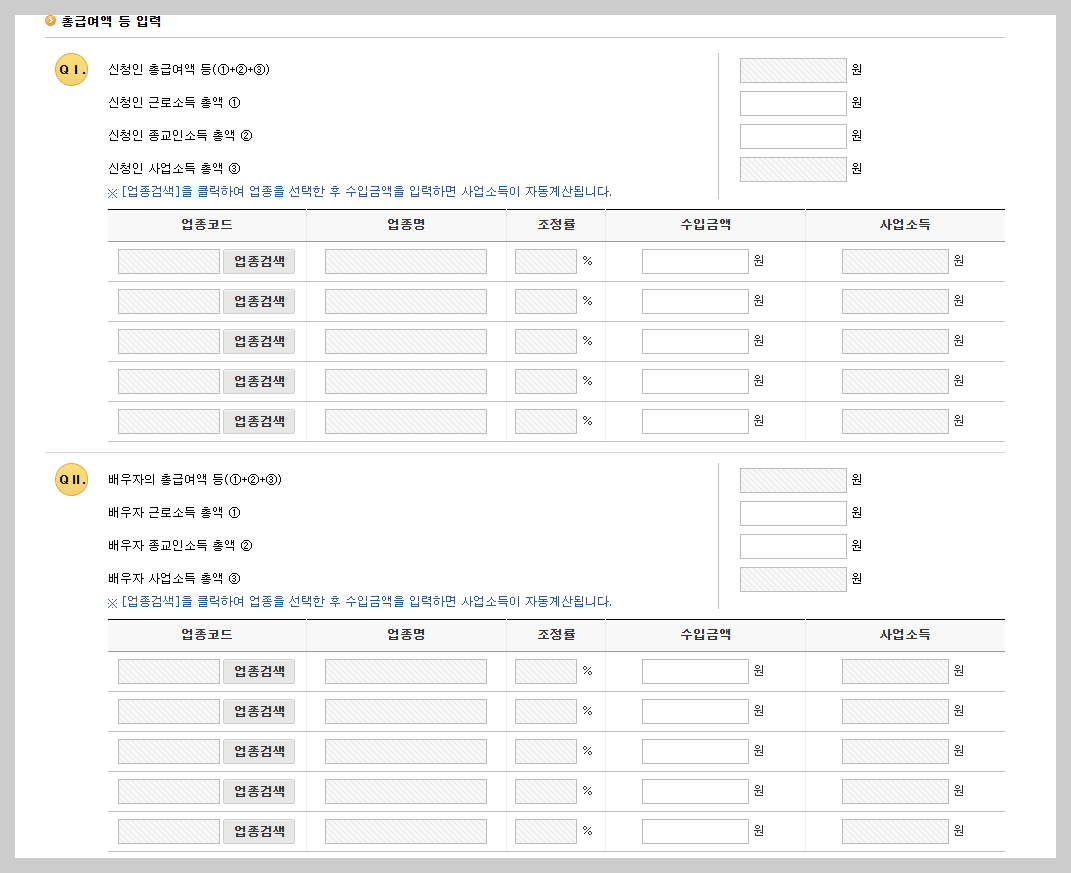Click 사업소득 field in Q I first row
The image size is (1071, 873).
click(895, 262)
